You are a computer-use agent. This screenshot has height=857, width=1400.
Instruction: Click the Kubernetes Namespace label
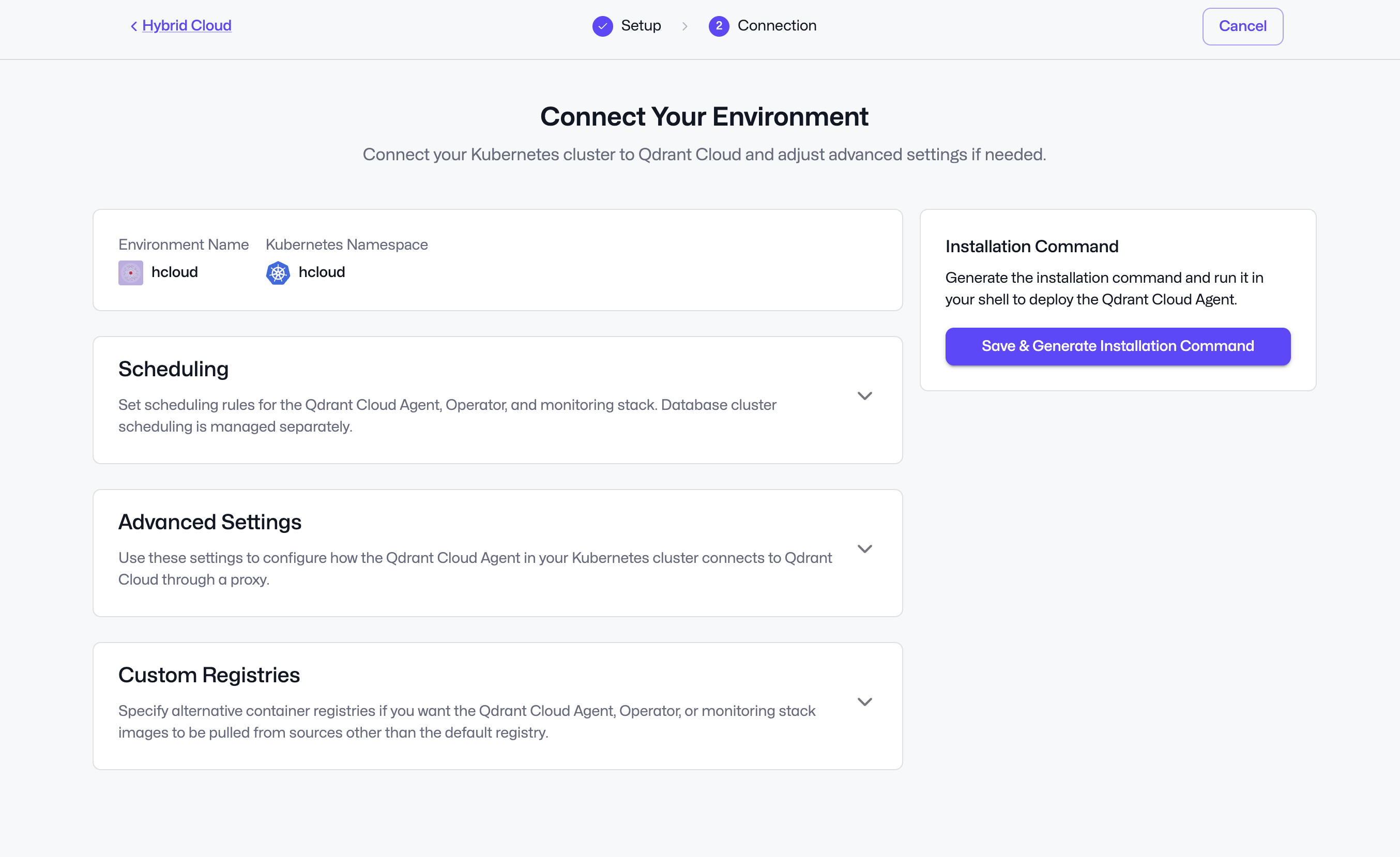(346, 245)
